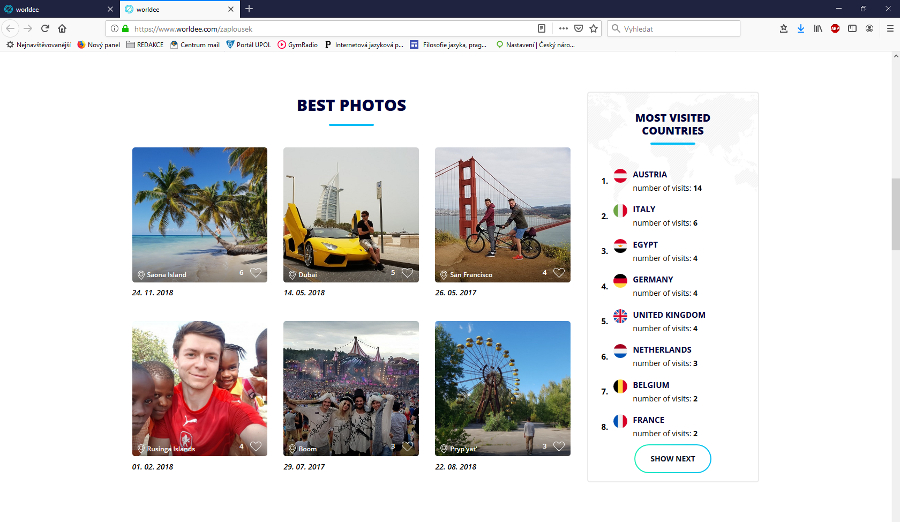Switch to the first worldee tab
Screen dimensions: 900x522
coord(55,8)
